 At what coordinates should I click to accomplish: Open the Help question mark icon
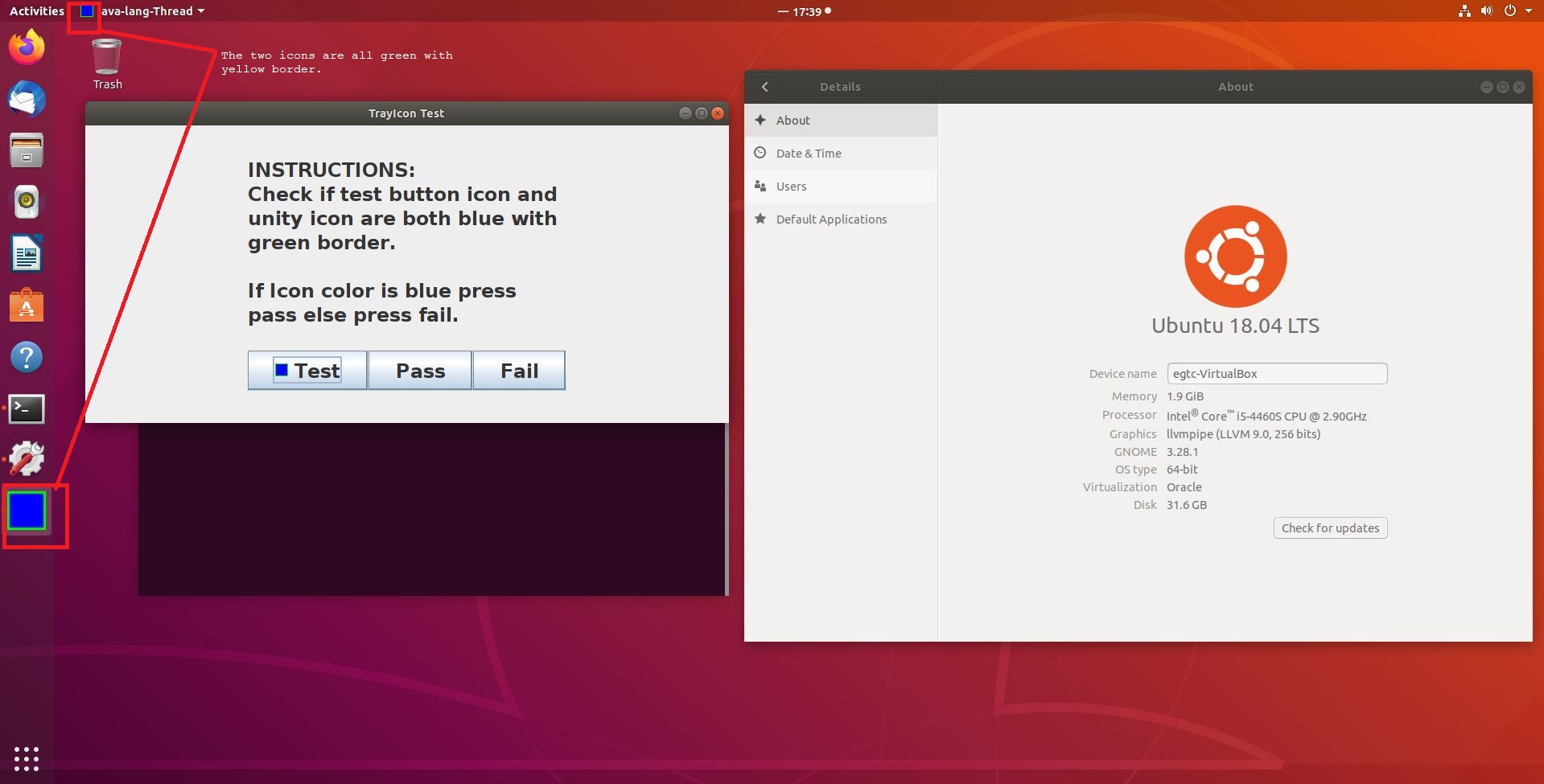pos(27,357)
